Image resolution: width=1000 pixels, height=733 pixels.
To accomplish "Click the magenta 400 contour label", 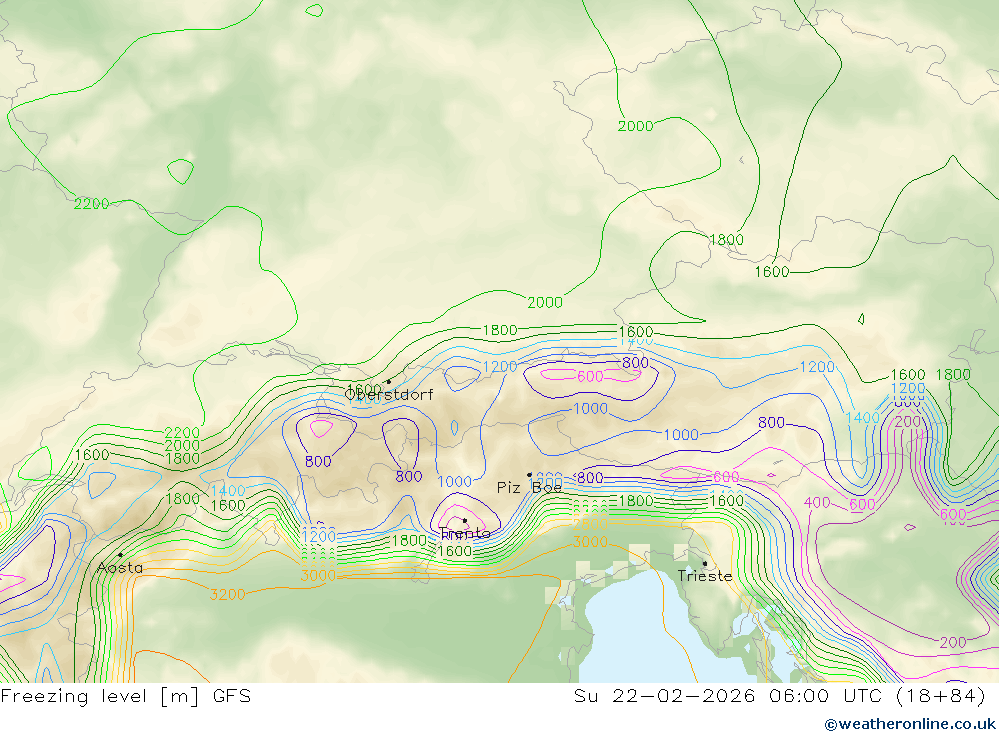I will point(817,503).
